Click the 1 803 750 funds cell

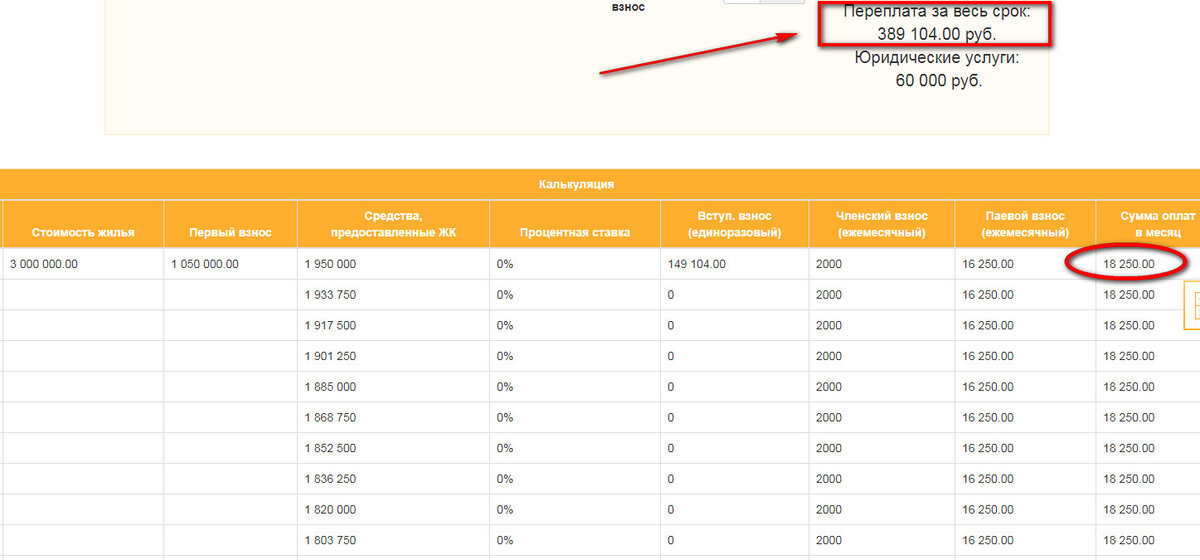pos(393,541)
